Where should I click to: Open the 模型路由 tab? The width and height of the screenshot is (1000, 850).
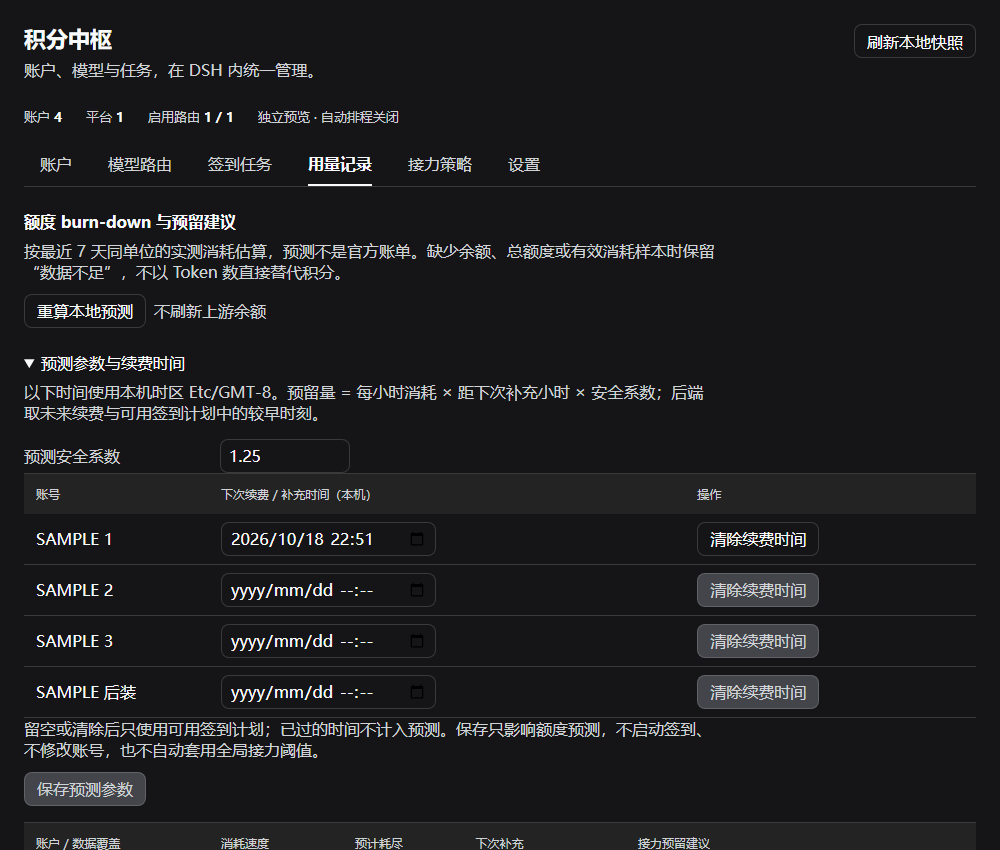click(140, 165)
